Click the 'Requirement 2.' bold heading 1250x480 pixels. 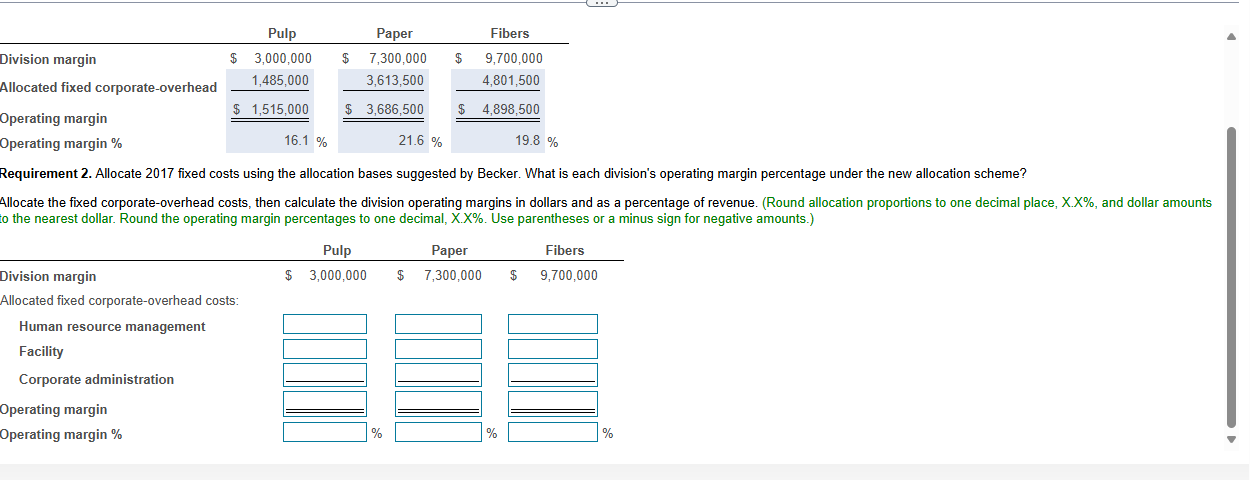(46, 173)
